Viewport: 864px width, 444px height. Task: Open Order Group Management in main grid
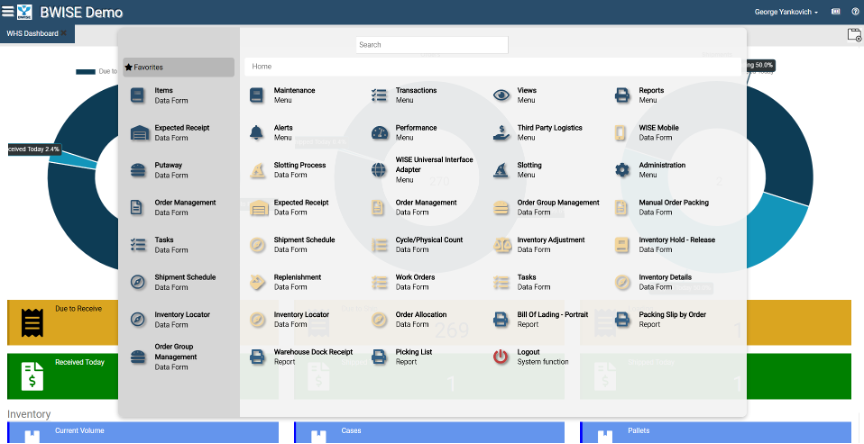pyautogui.click(x=546, y=208)
